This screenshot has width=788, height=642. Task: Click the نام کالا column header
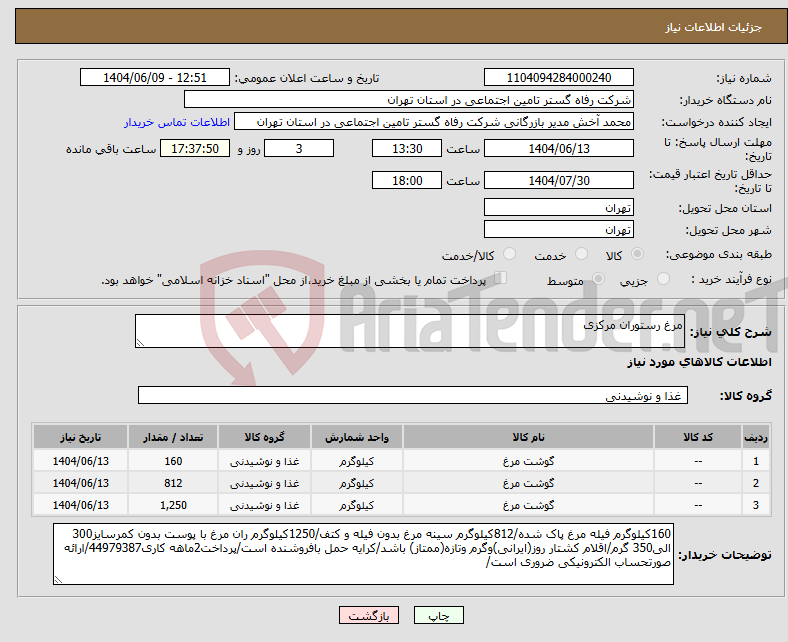tap(528, 437)
